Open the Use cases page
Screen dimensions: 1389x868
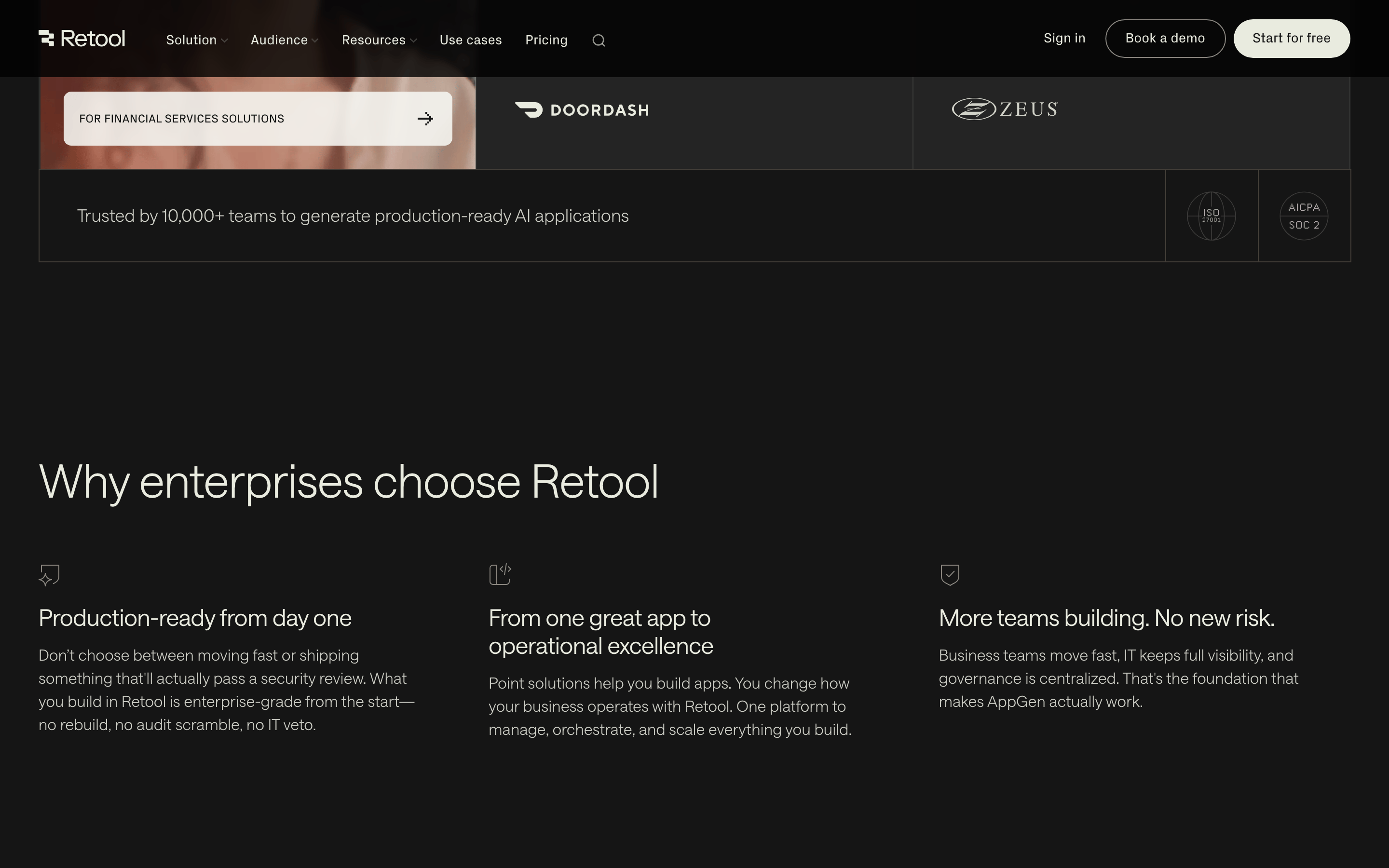pyautogui.click(x=471, y=40)
